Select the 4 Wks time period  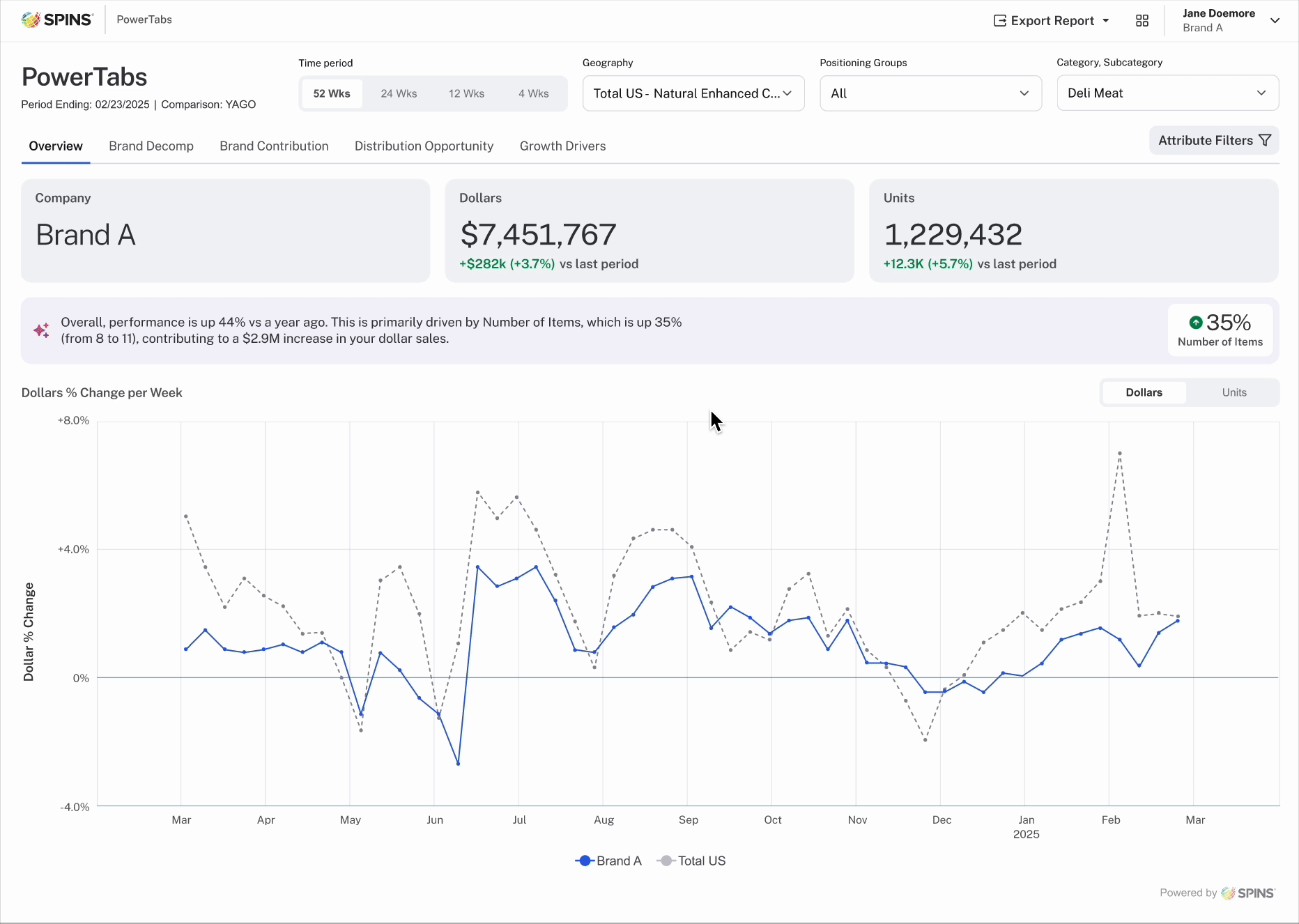pos(534,93)
